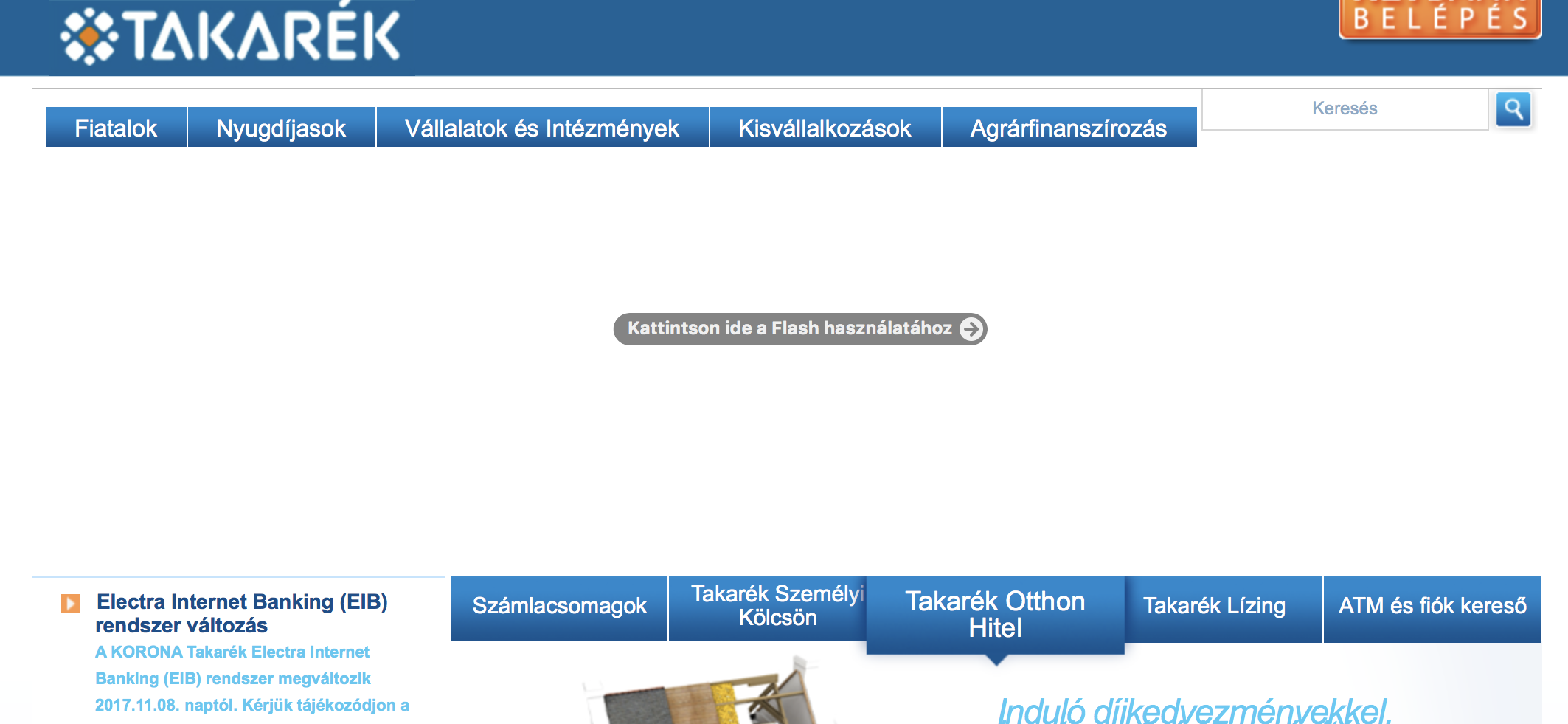The image size is (1568, 724).
Task: Read the KORONA Takarék Electra news summary
Action: click(252, 678)
